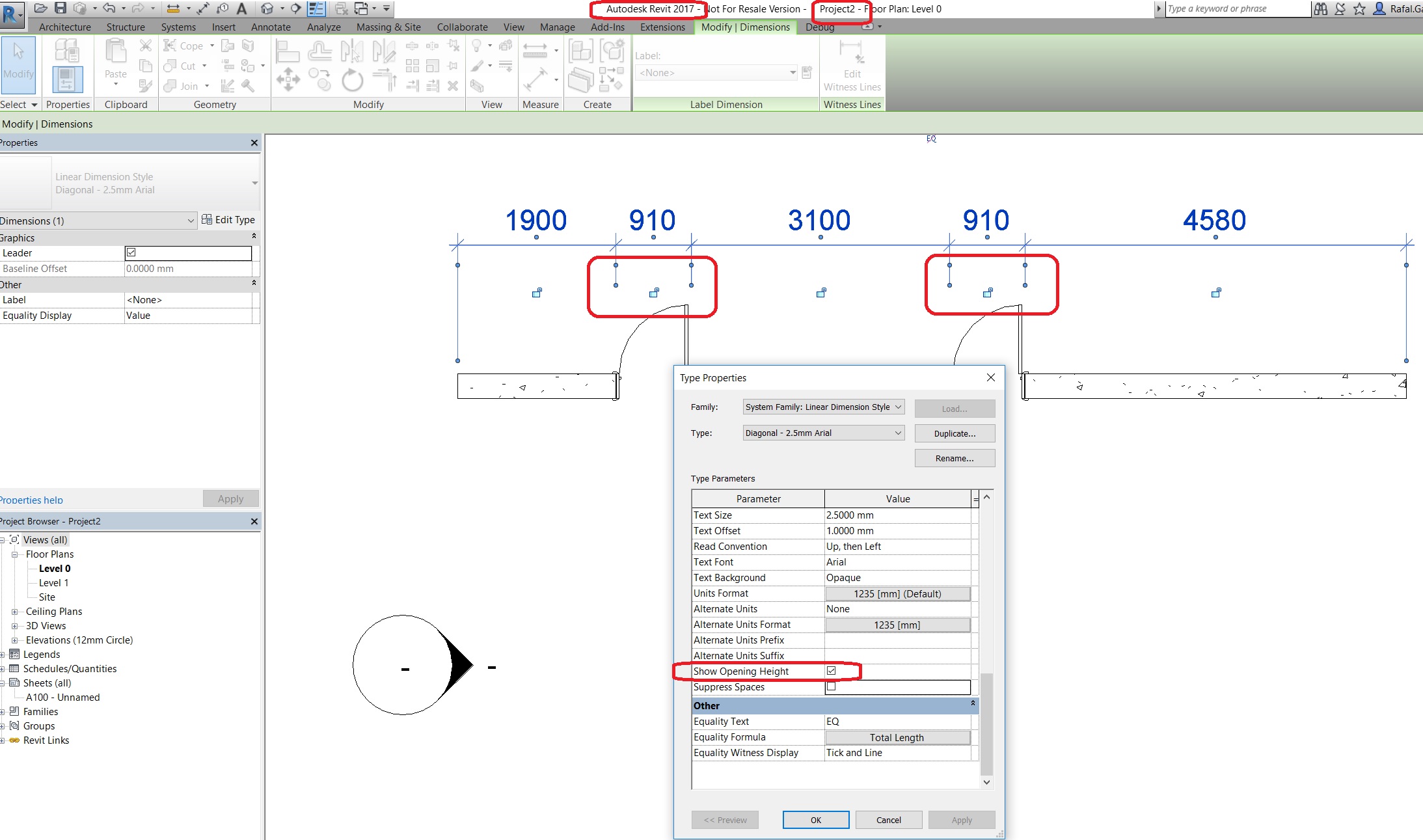Expand the Ceiling Plans node in Project Browser
The image size is (1423, 840).
15,611
